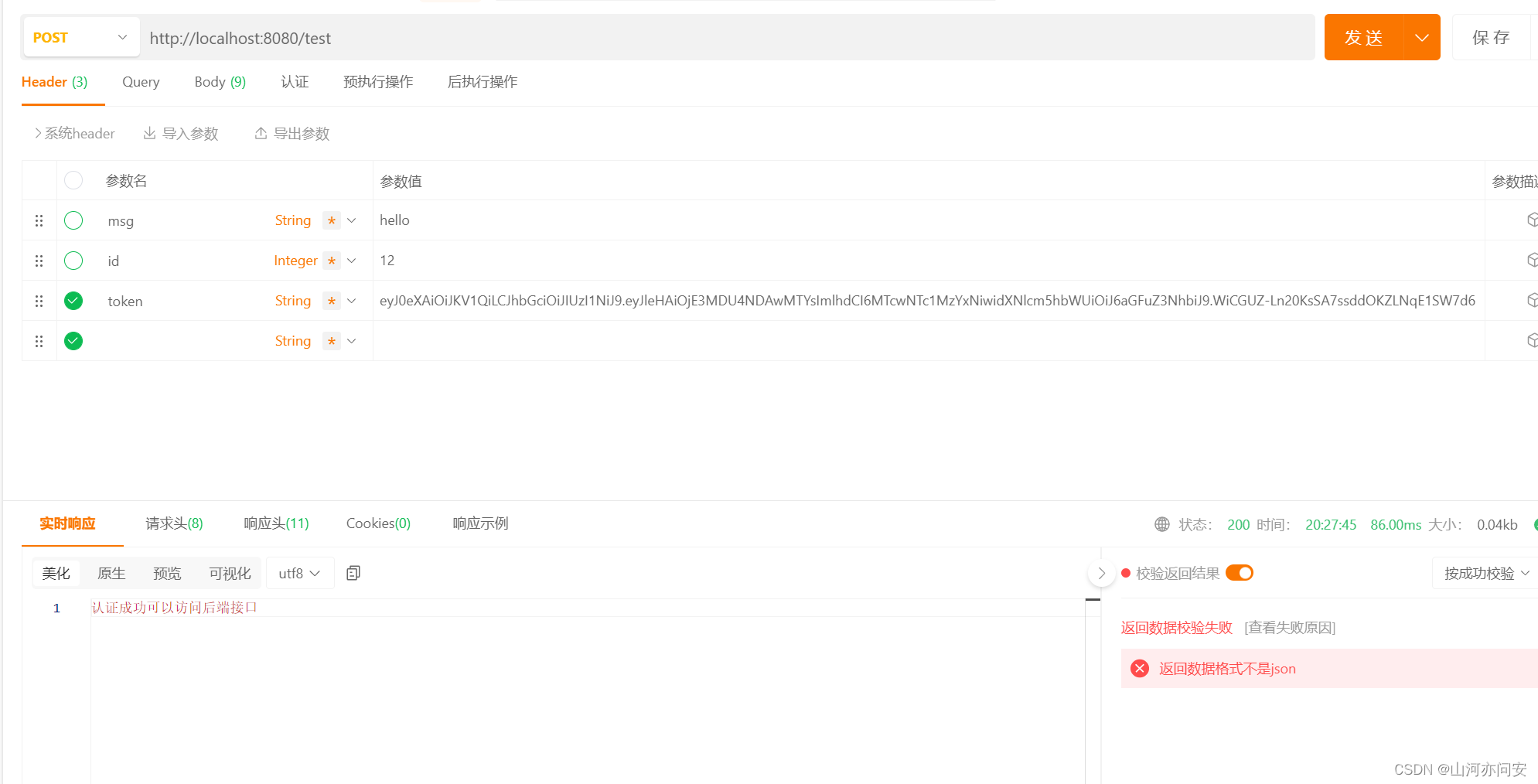Click the request URL input field
Viewport: 1538px width, 784px height.
pyautogui.click(x=727, y=37)
